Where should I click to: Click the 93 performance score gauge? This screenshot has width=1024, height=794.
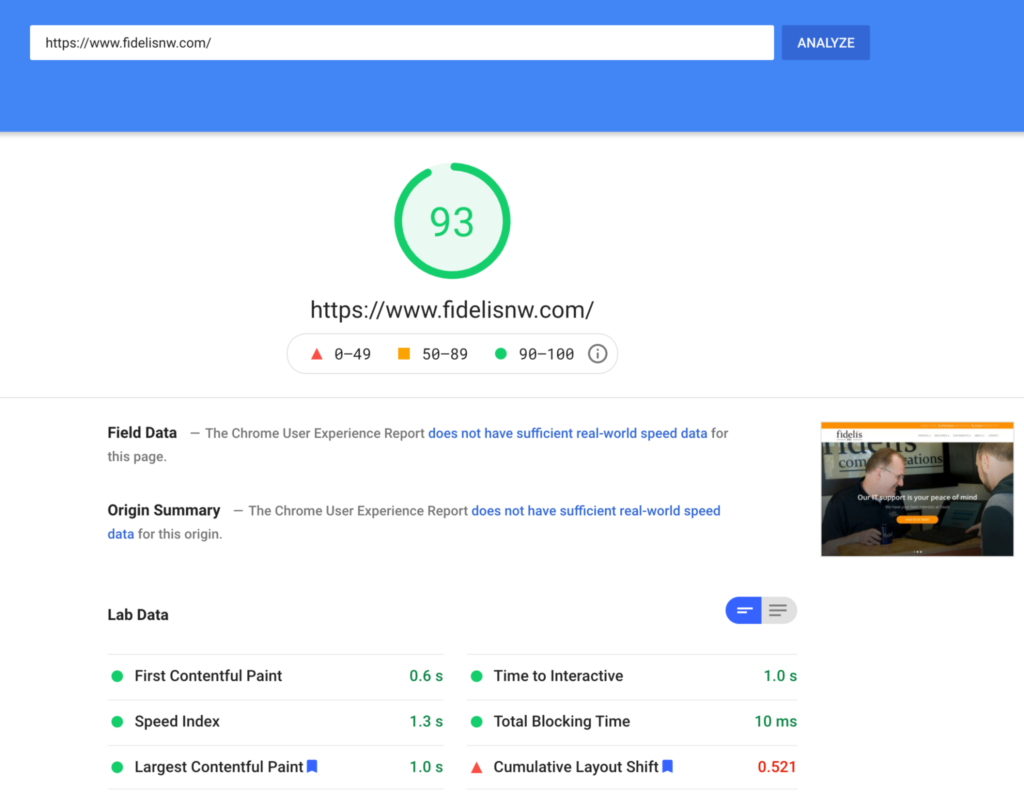tap(452, 221)
